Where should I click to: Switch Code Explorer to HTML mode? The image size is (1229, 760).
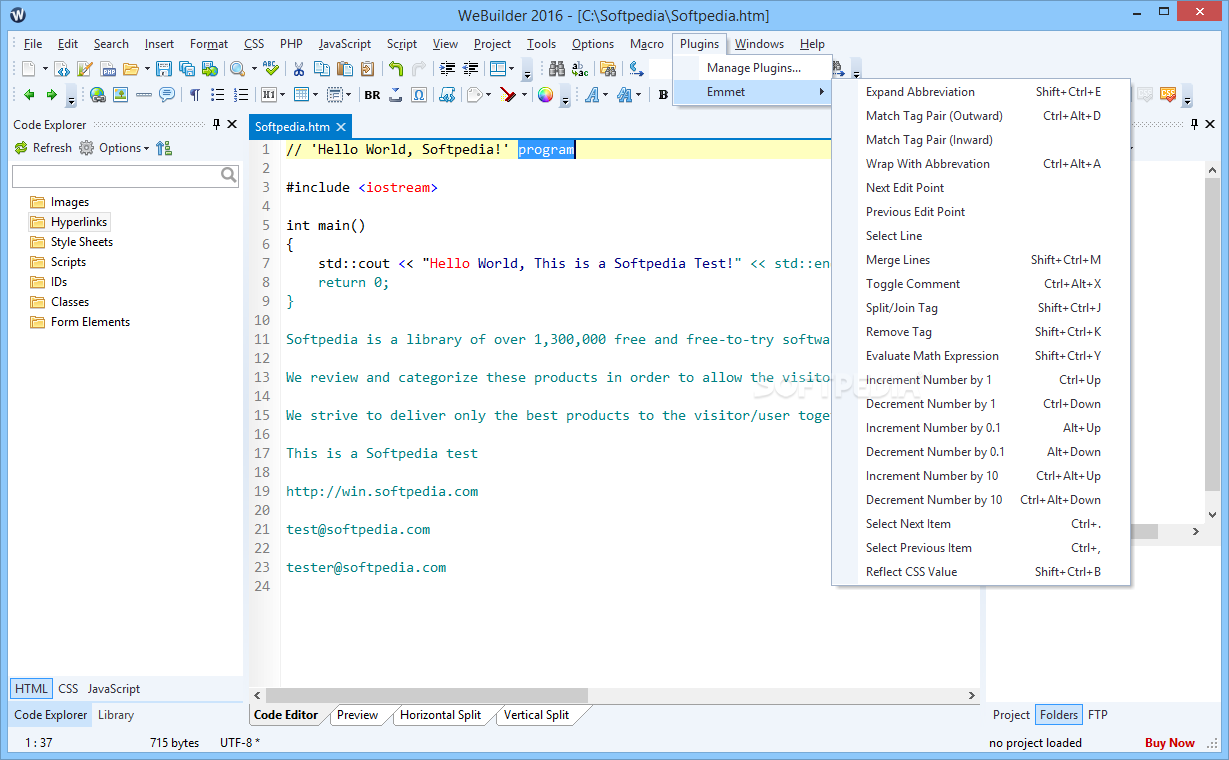(x=31, y=689)
